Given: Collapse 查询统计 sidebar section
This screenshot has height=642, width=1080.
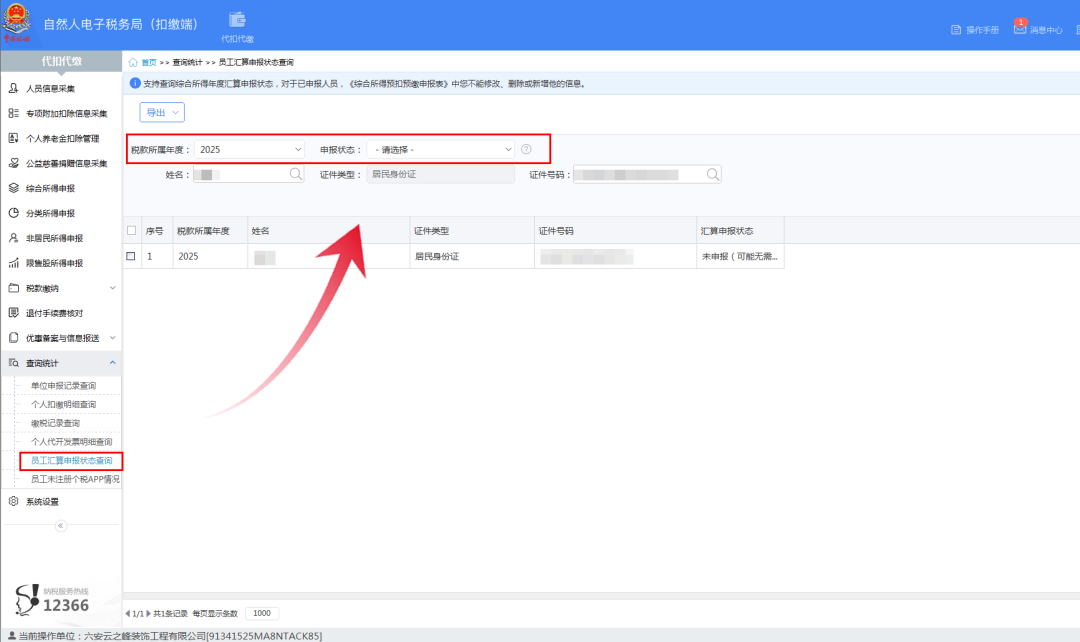Looking at the screenshot, I should point(61,363).
